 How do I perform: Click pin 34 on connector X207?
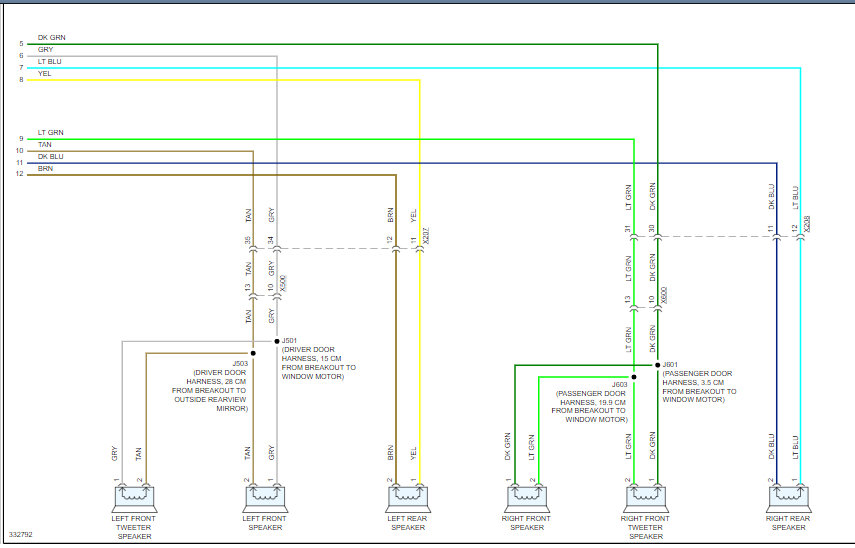coord(271,240)
